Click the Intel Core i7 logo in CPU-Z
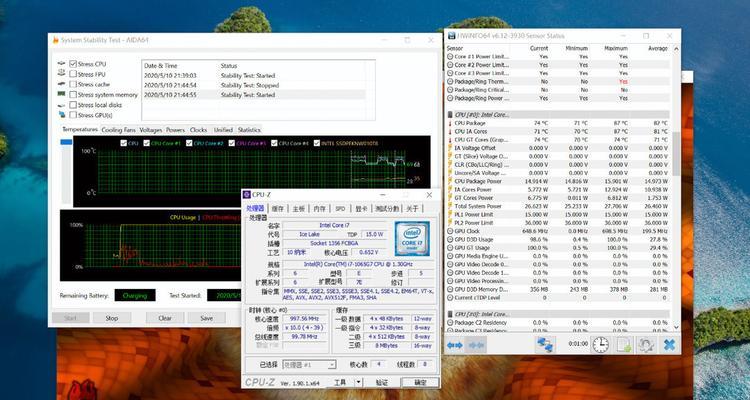Viewport: 750px width, 400px height. (412, 238)
